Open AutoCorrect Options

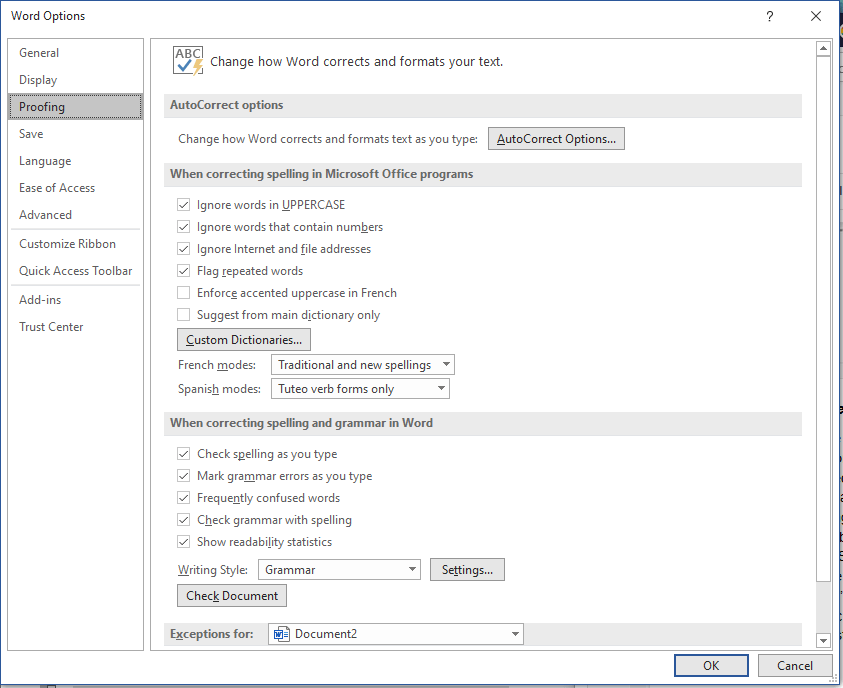coord(556,138)
